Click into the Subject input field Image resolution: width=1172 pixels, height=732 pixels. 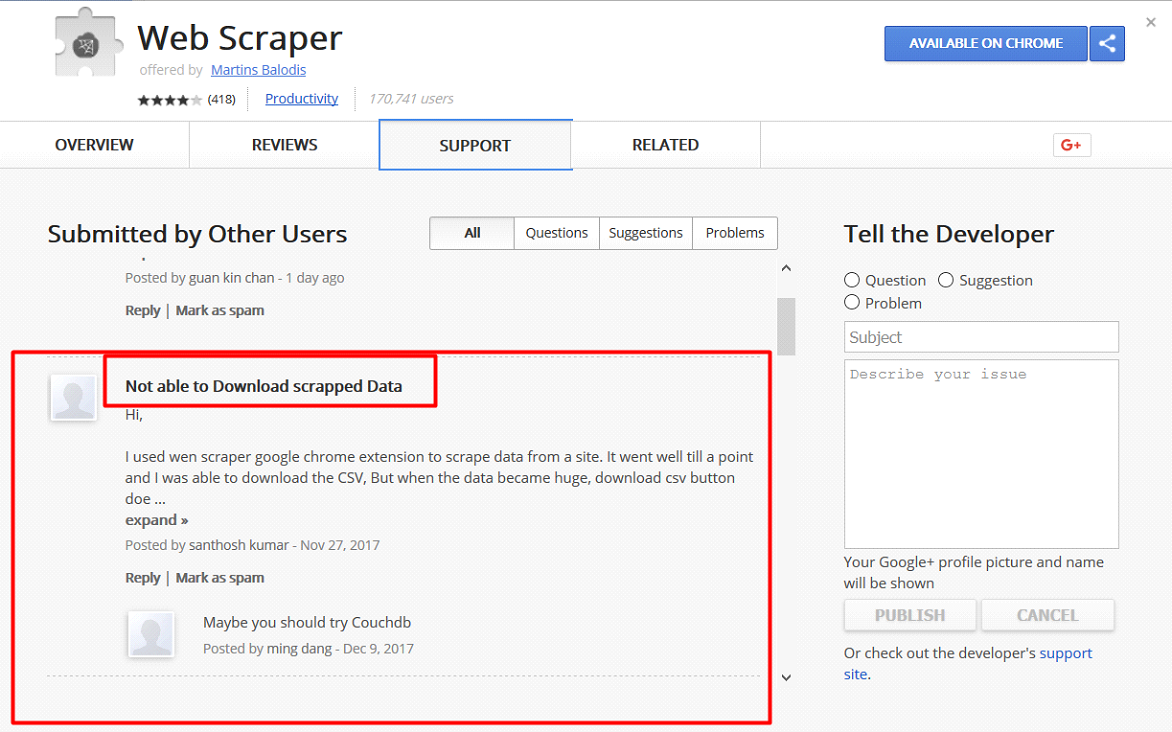point(981,337)
